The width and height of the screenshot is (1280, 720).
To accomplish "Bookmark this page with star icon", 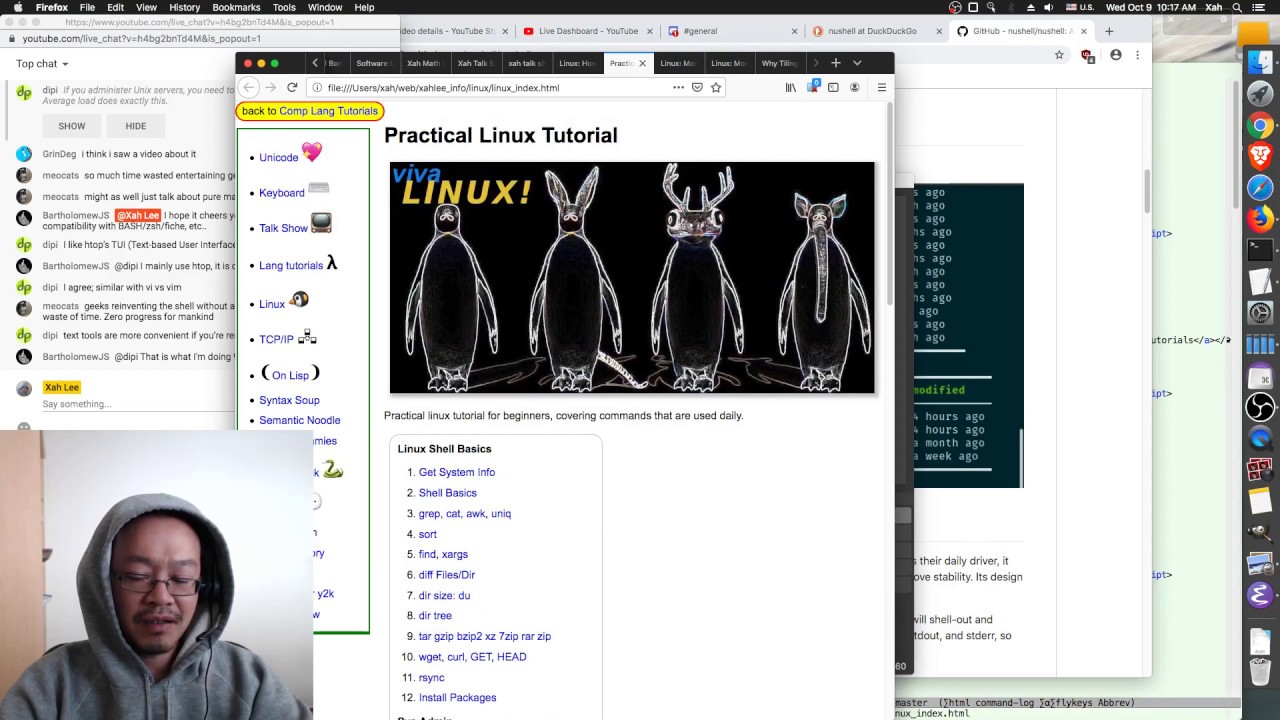I will point(716,88).
